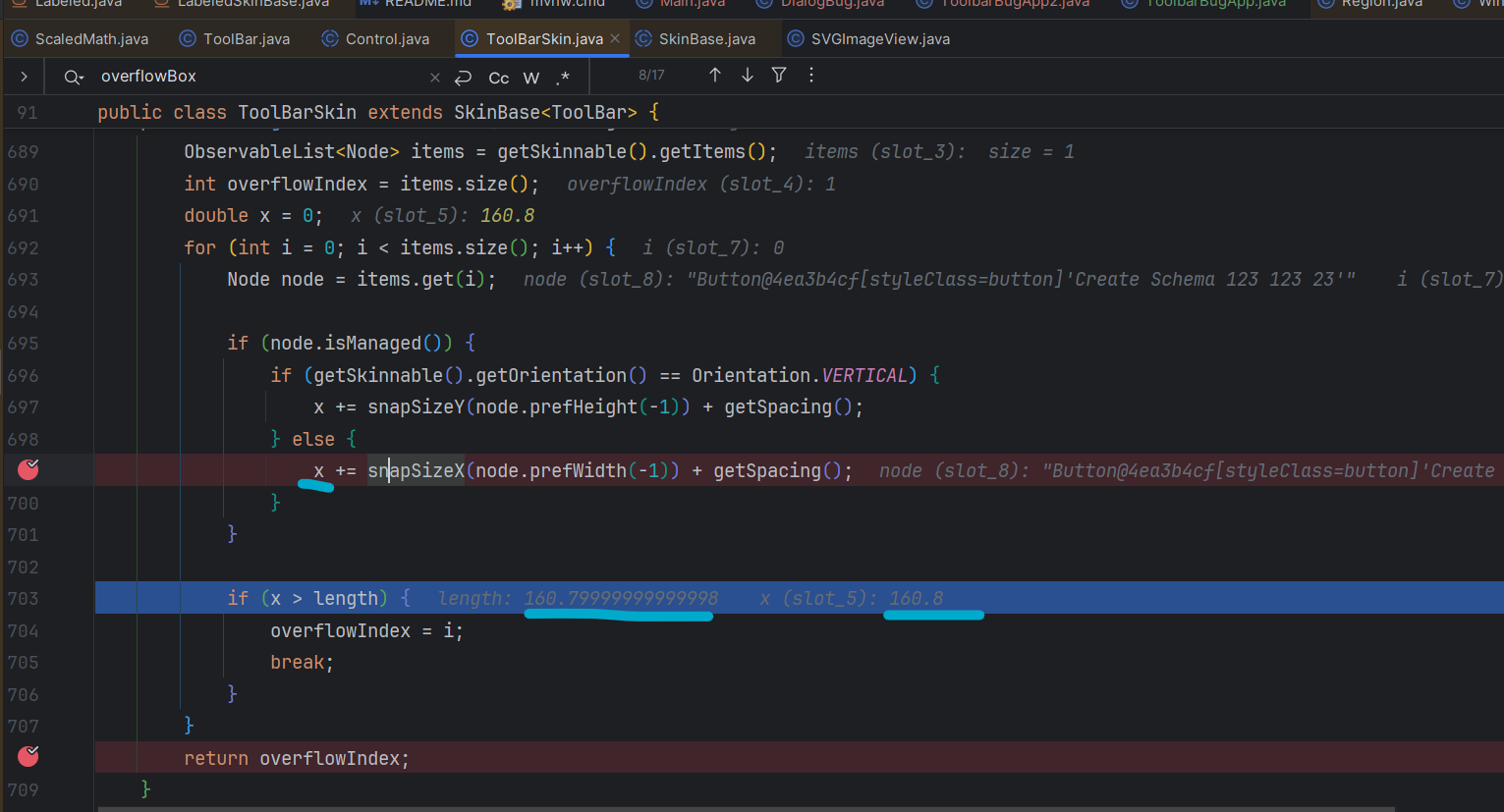Jump to next search occurrence arrow
This screenshot has width=1504, height=812.
[748, 76]
